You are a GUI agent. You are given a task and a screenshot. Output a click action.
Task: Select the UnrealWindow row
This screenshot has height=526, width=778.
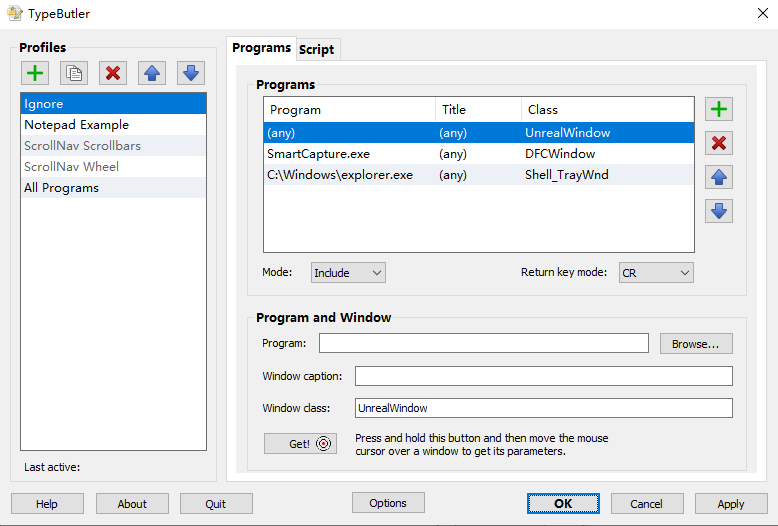coord(479,132)
